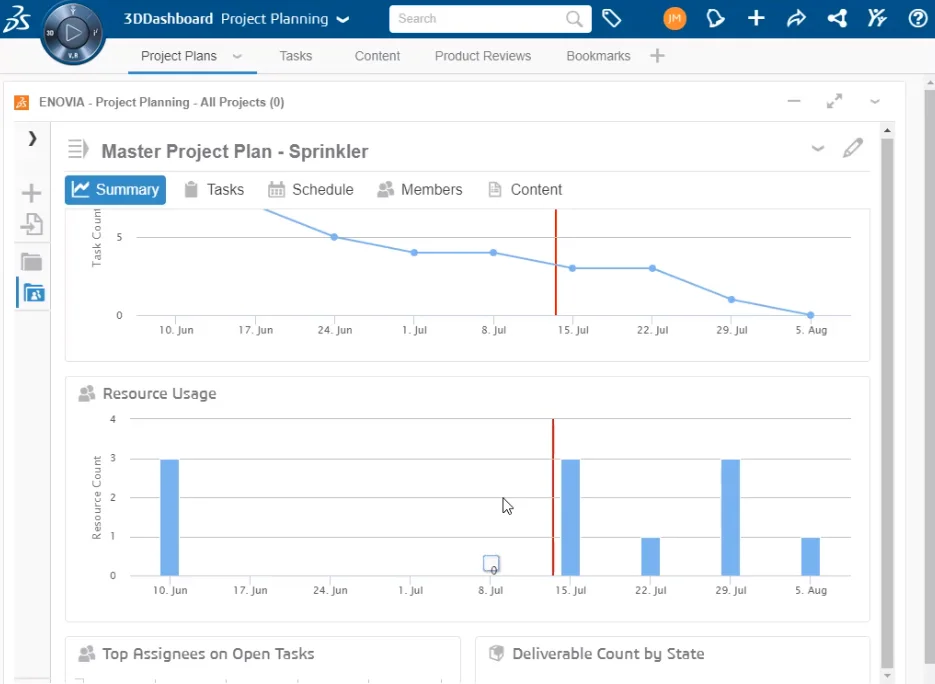Open Project Planning dashboard dropdown arrow

[x=343, y=19]
